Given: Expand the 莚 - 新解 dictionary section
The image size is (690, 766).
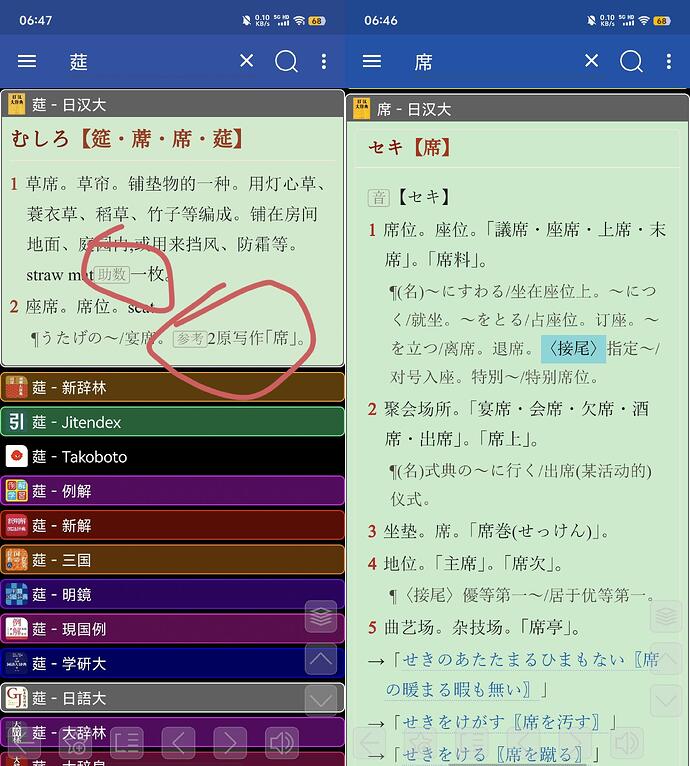Looking at the screenshot, I should pyautogui.click(x=172, y=526).
